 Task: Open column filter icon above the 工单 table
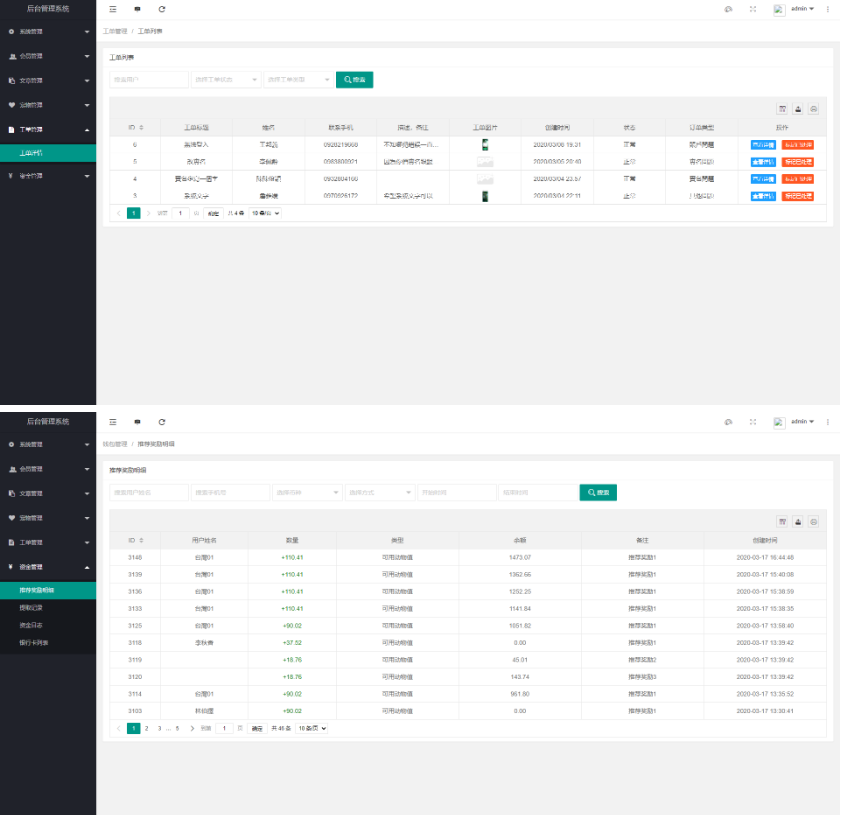(x=782, y=109)
